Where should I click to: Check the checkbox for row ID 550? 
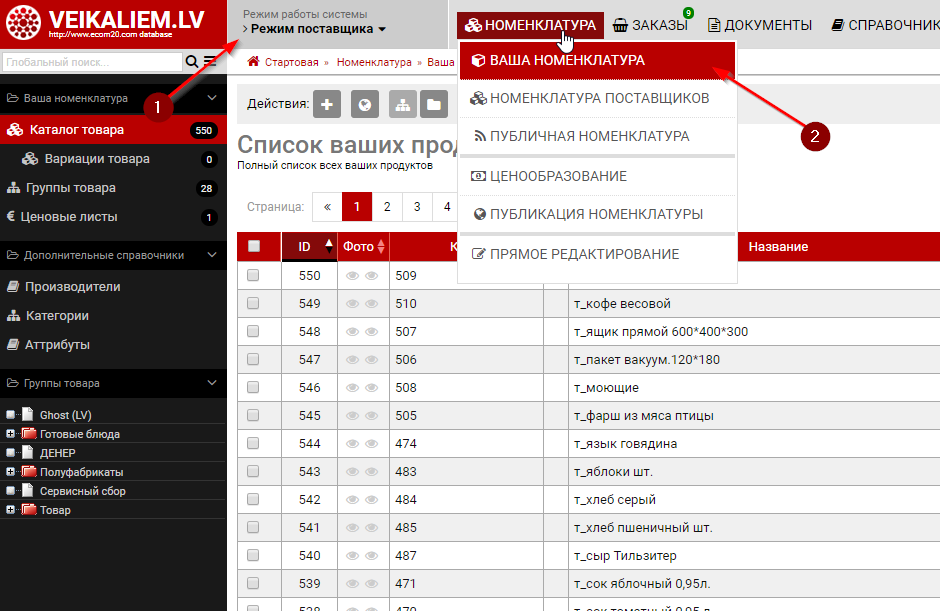pyautogui.click(x=253, y=275)
